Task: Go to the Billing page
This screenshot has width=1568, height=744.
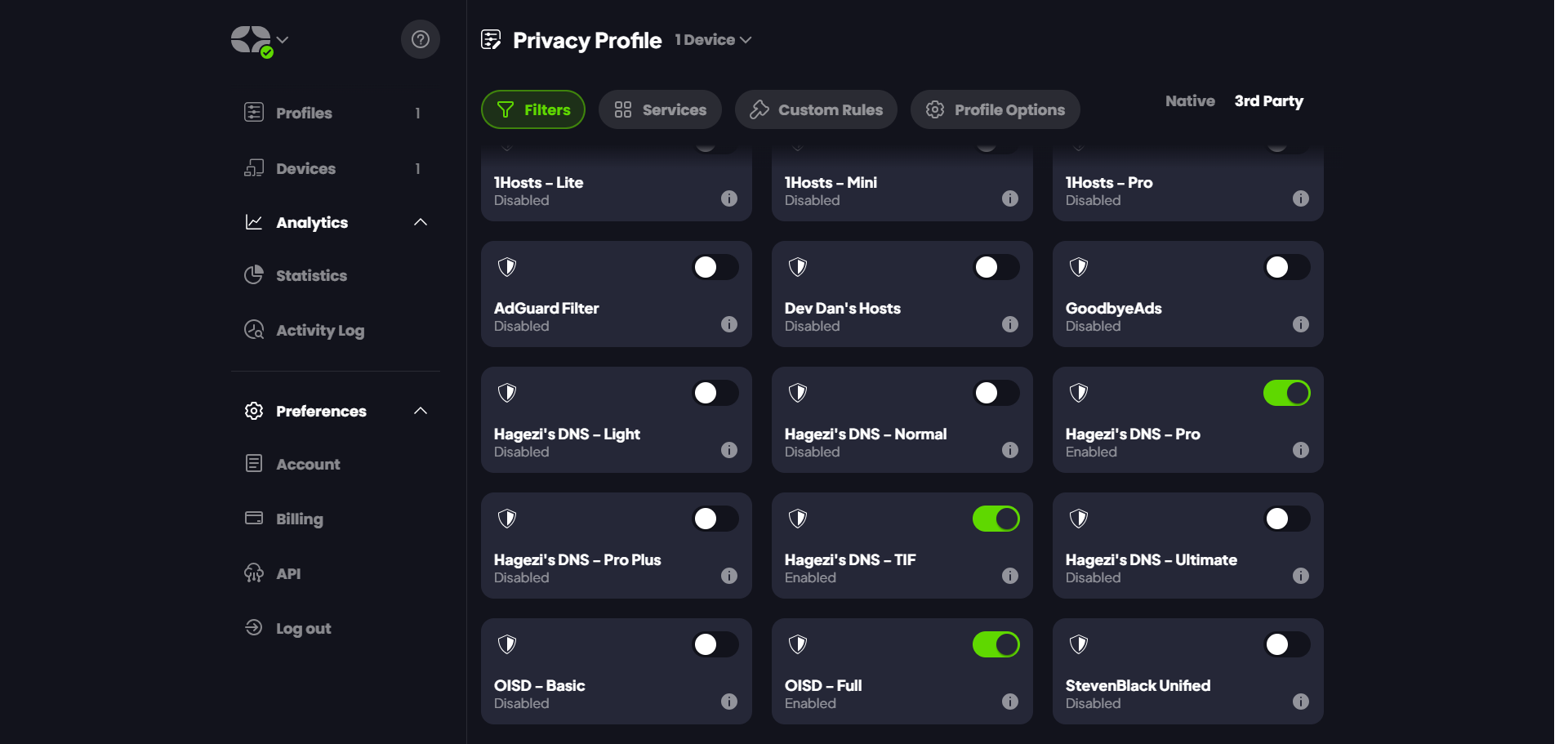Action: pos(299,519)
